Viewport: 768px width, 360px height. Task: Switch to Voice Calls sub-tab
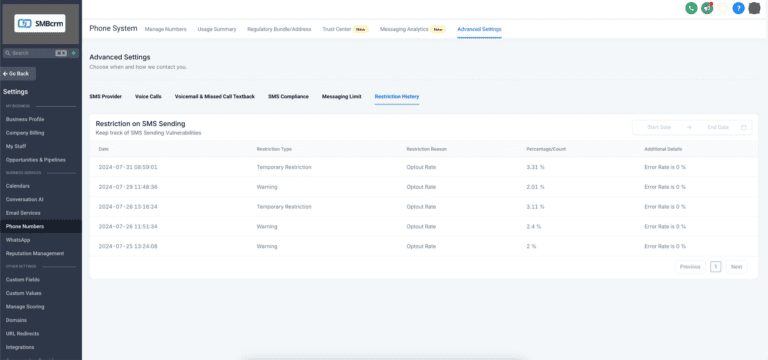(148, 96)
